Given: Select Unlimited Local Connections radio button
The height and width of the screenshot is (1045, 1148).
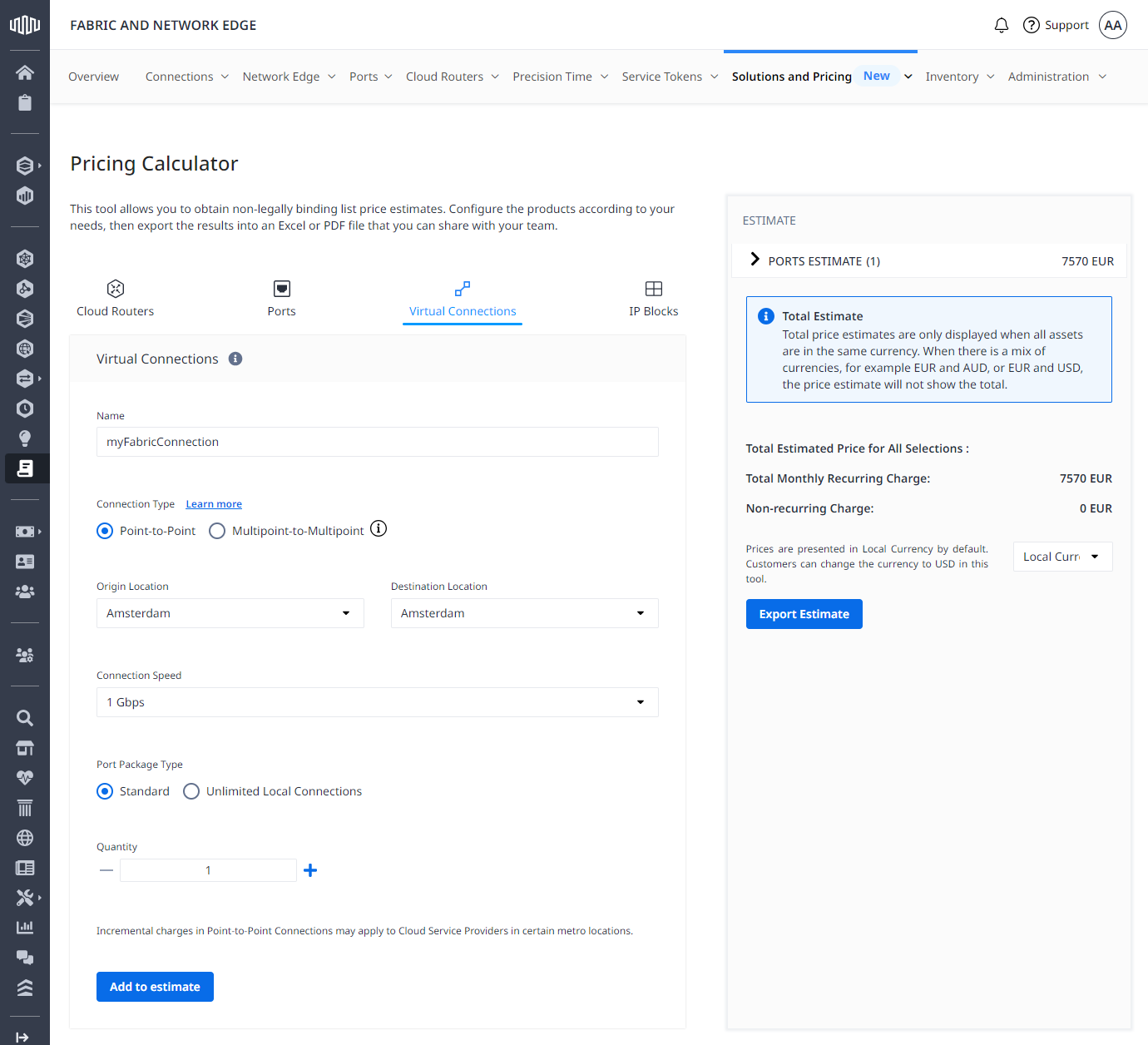Looking at the screenshot, I should pyautogui.click(x=191, y=791).
